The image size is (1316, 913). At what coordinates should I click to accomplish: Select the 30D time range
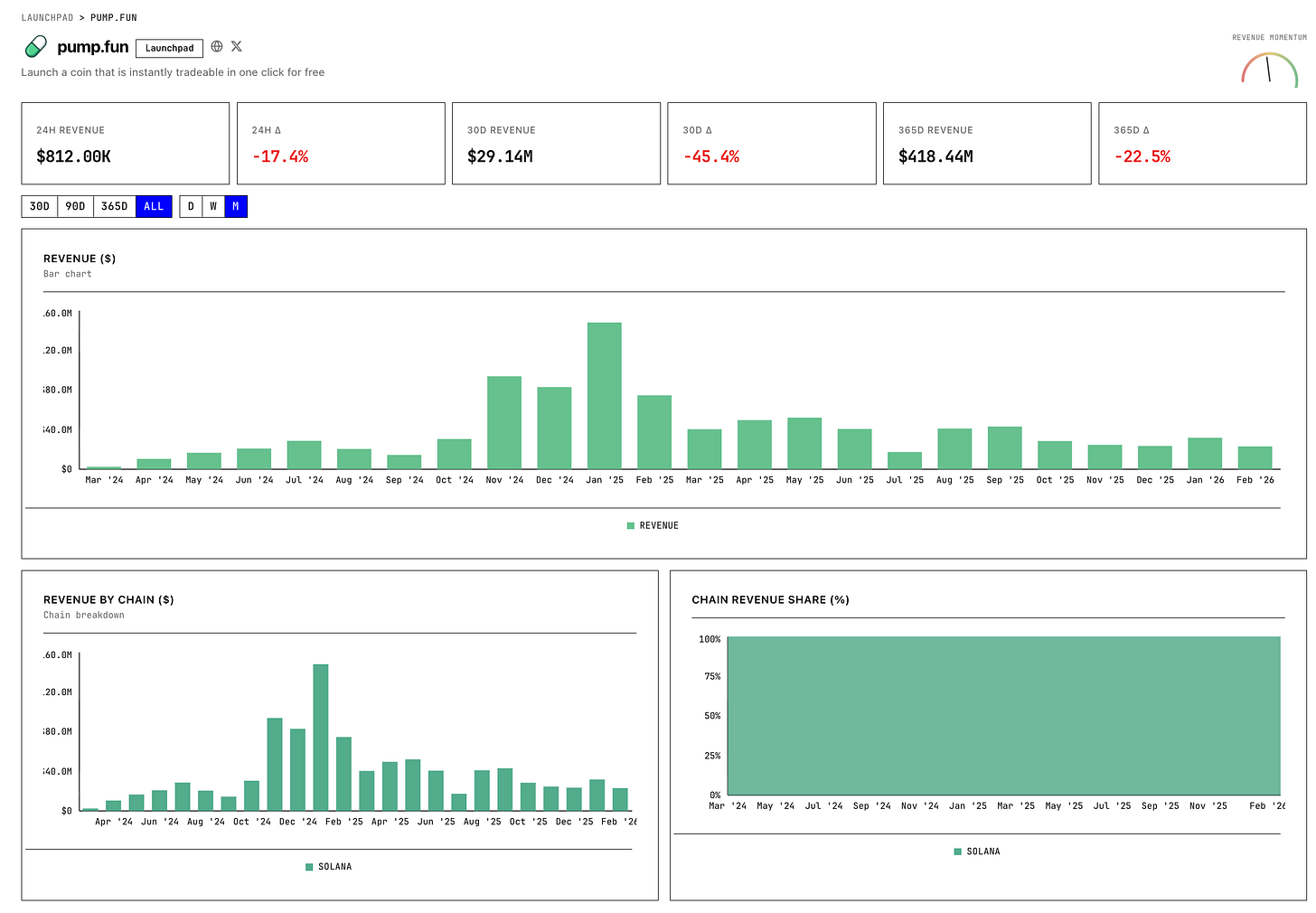tap(40, 206)
